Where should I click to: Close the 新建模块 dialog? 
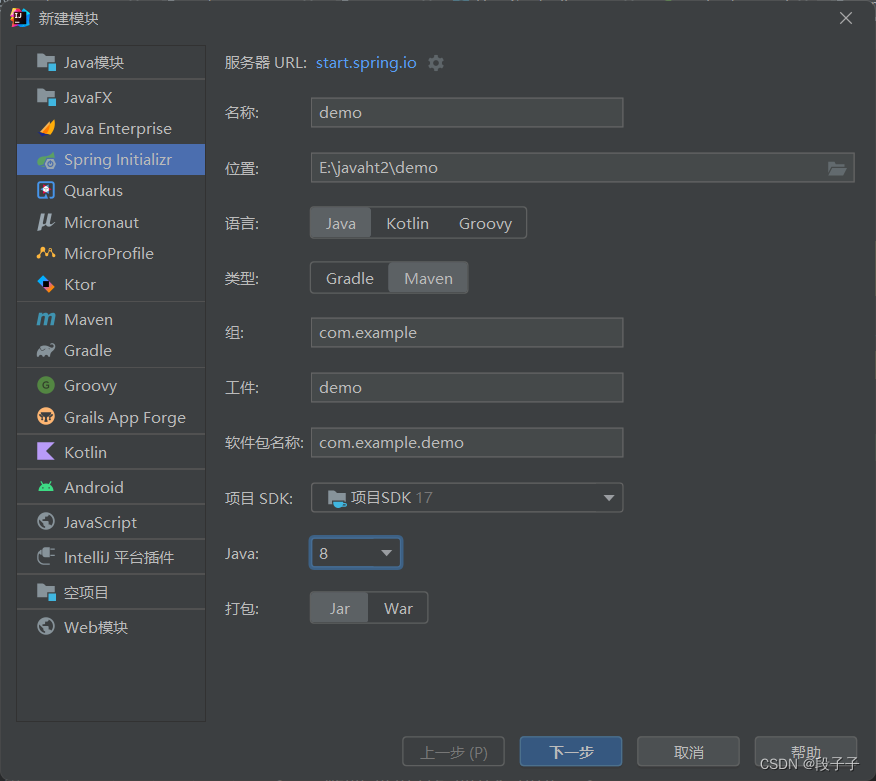tap(845, 18)
